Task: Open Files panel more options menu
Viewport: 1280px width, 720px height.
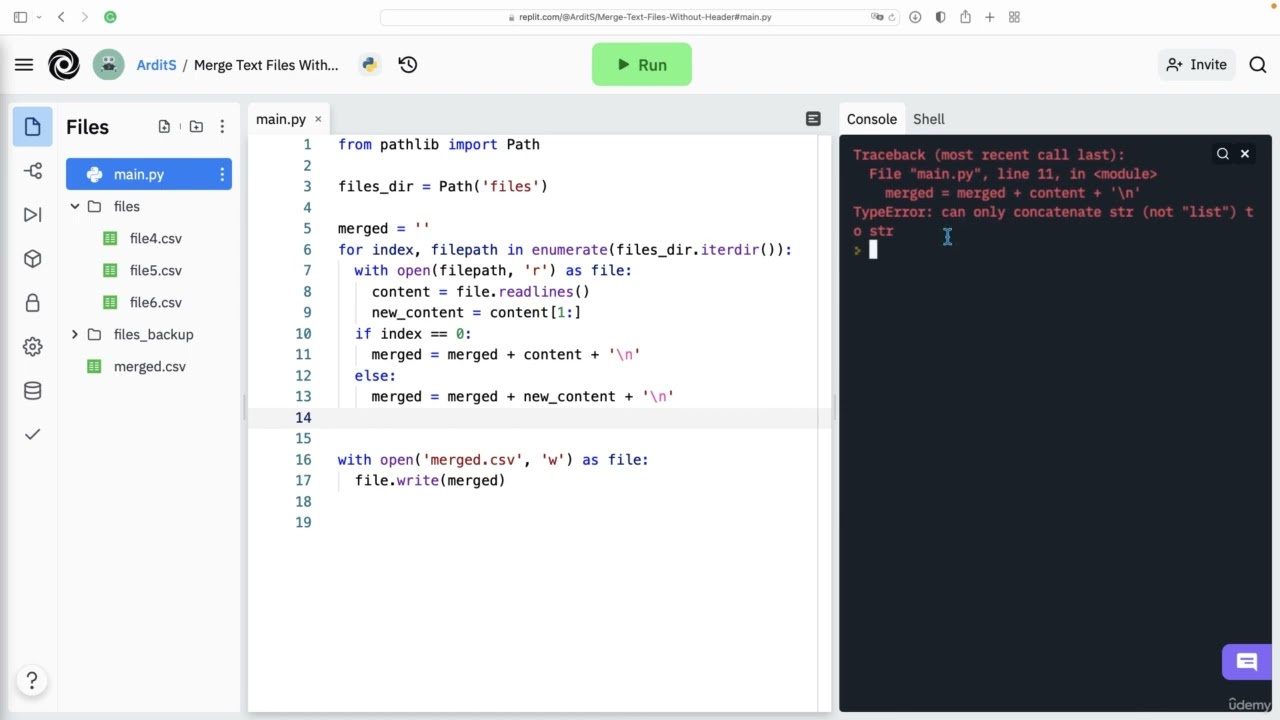Action: tap(222, 127)
